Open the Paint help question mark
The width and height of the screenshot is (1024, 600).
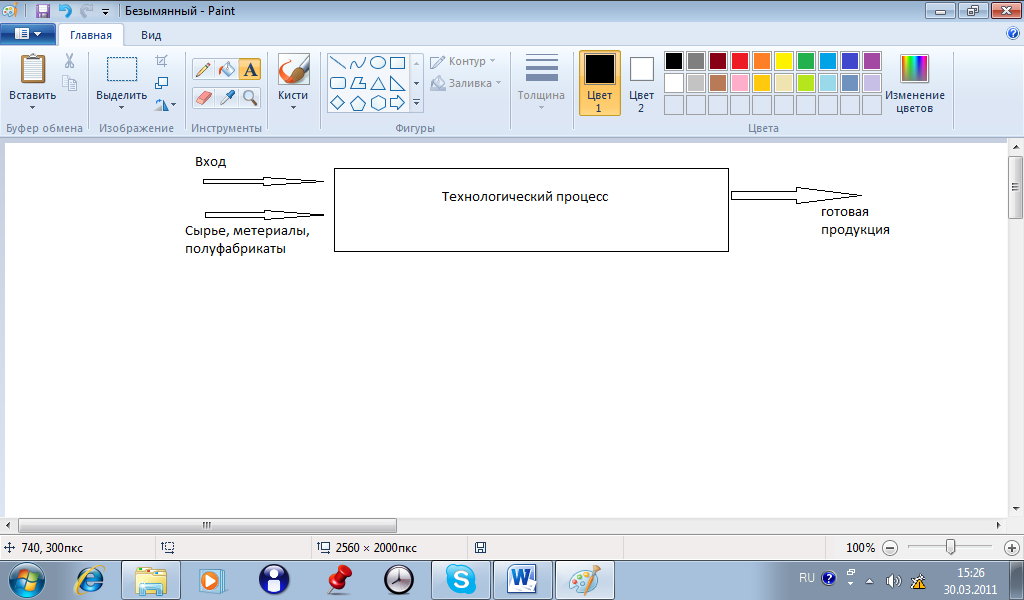tap(1013, 34)
